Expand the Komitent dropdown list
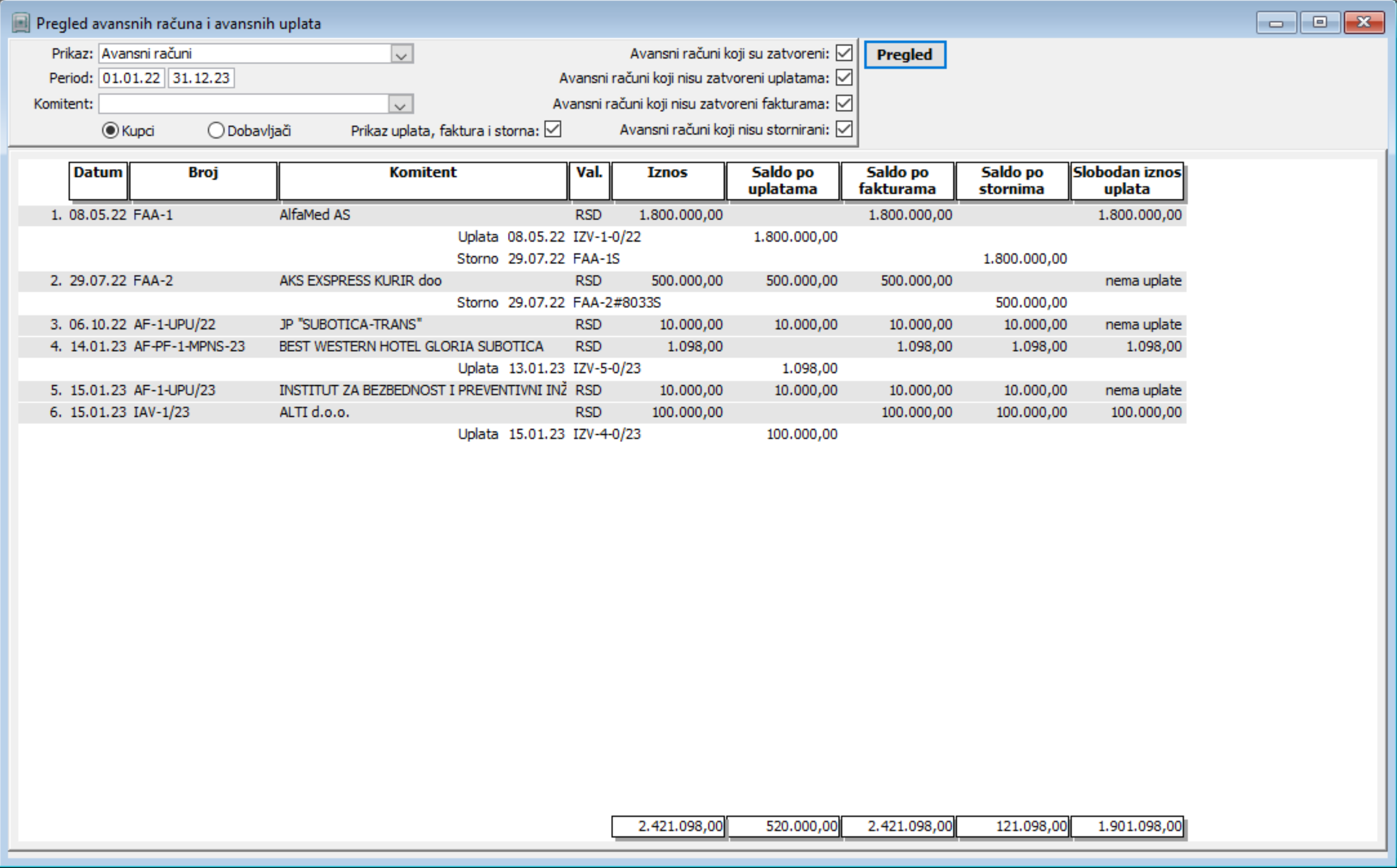Viewport: 1397px width, 868px height. [400, 105]
